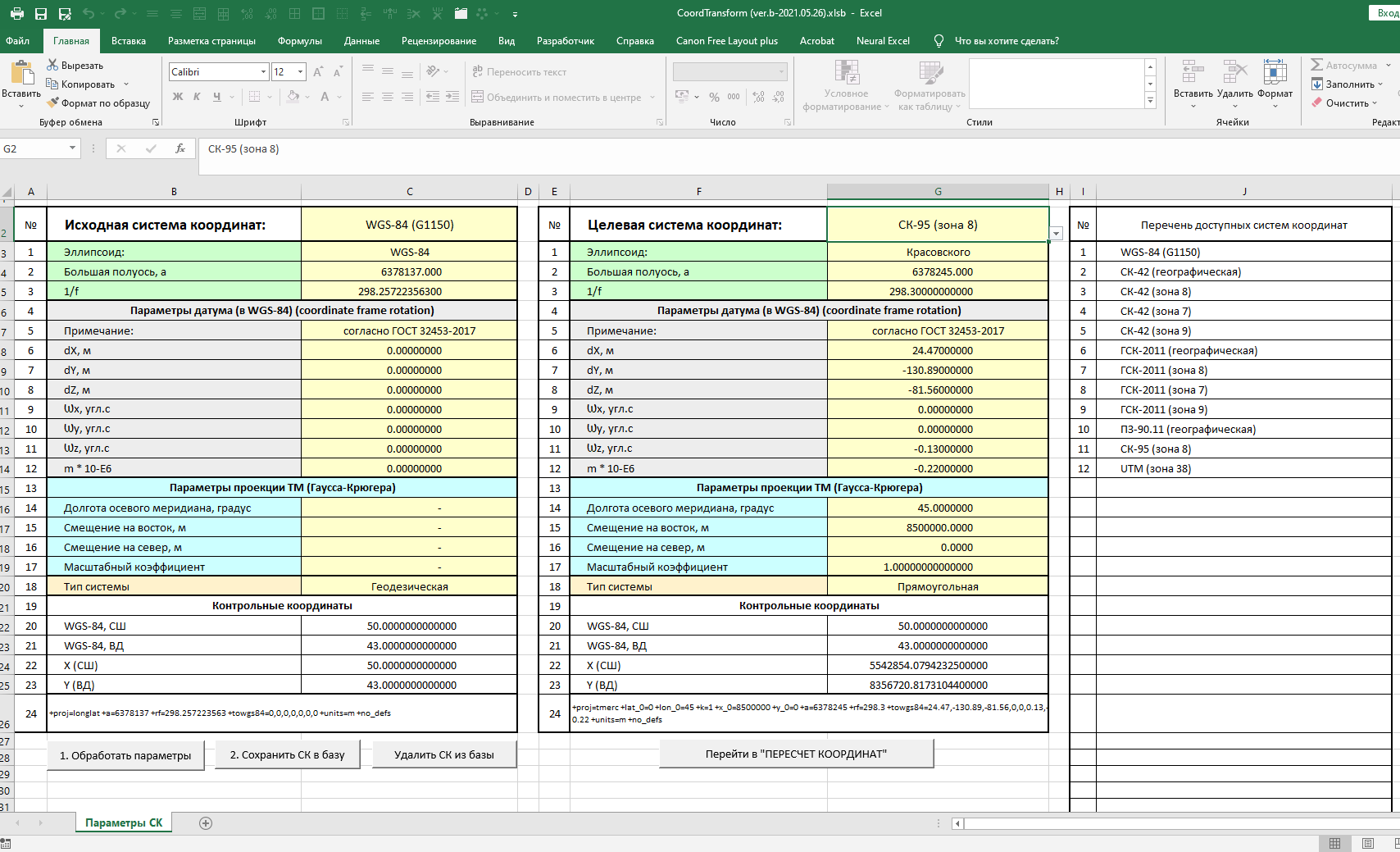1400x852 pixels.
Task: Switch to Normal view in the status bar
Action: tap(1334, 843)
